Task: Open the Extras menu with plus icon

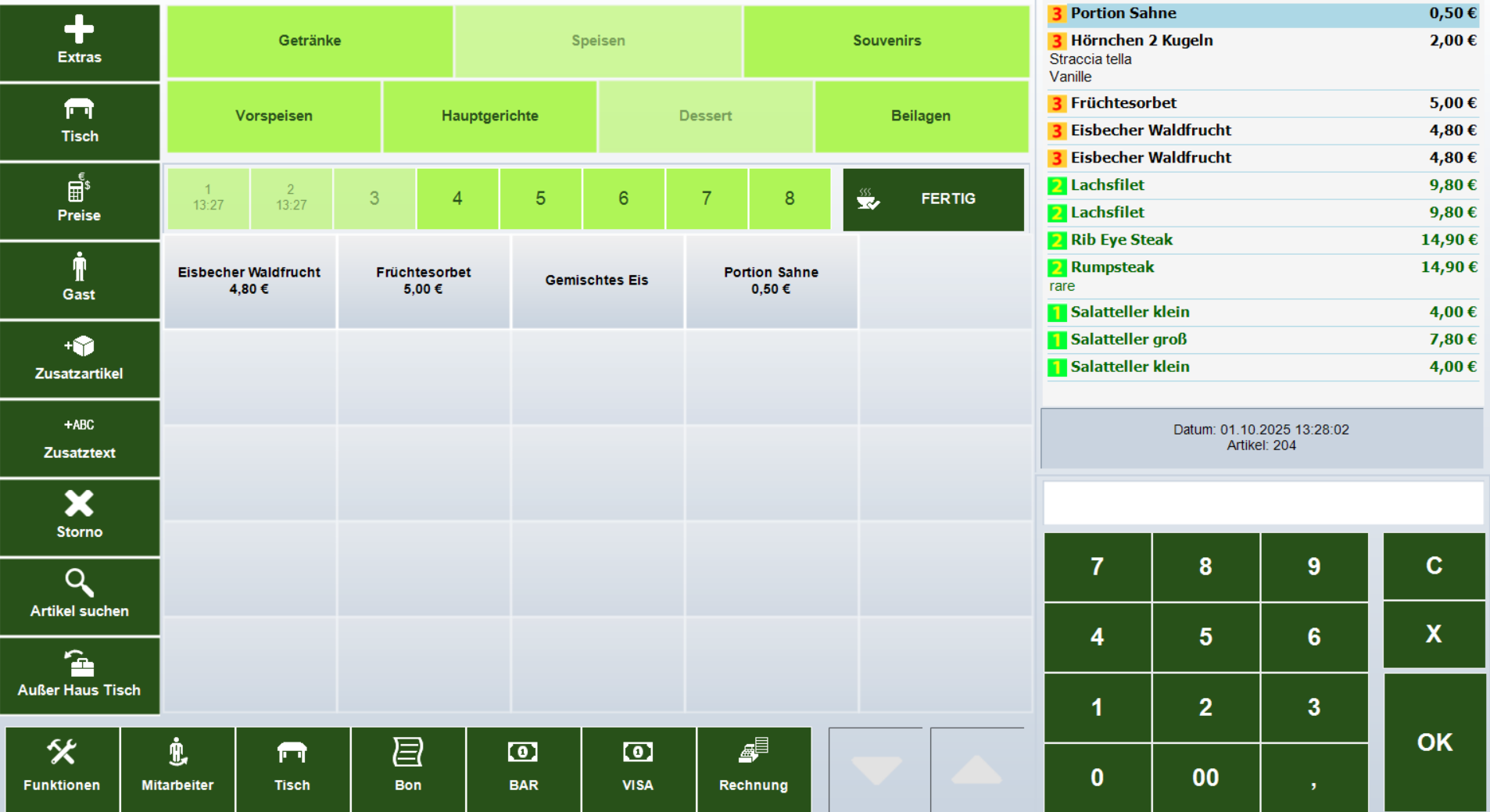Action: [x=80, y=42]
